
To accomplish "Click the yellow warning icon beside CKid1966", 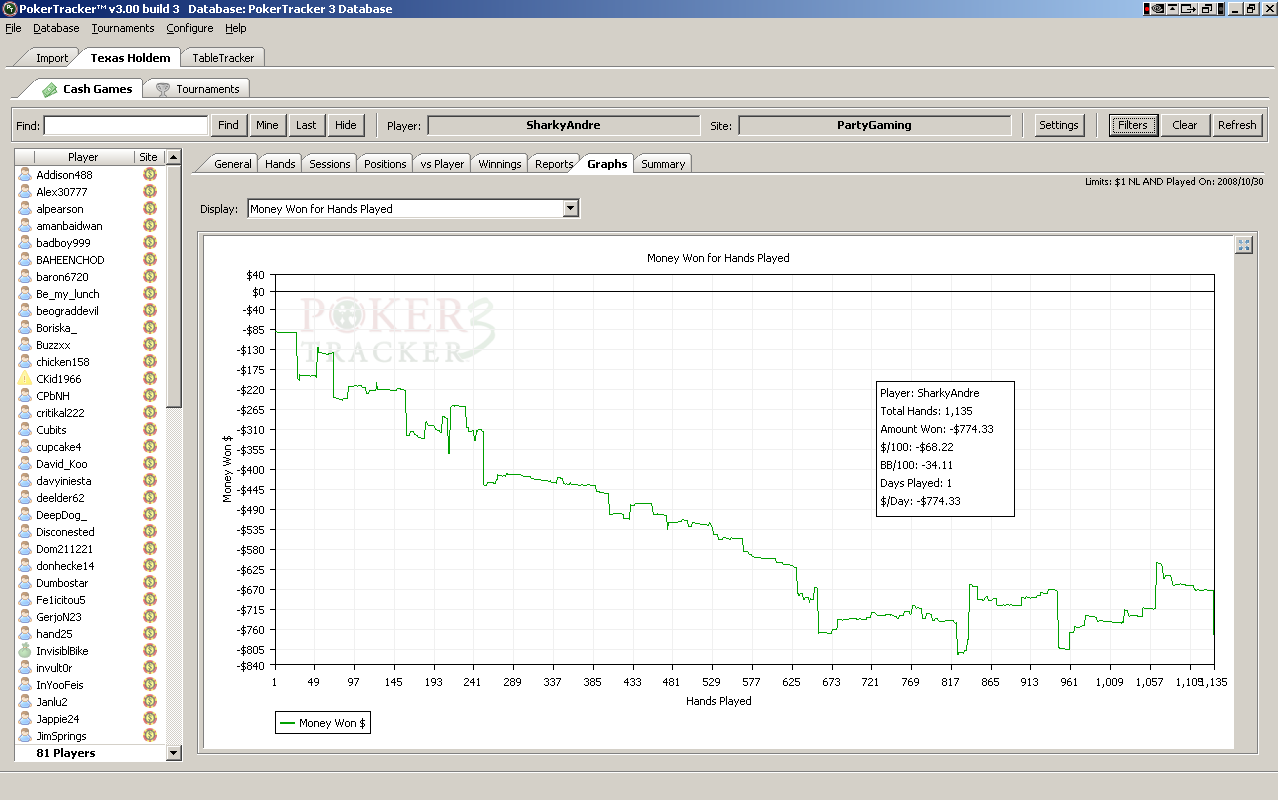I will click(x=25, y=379).
